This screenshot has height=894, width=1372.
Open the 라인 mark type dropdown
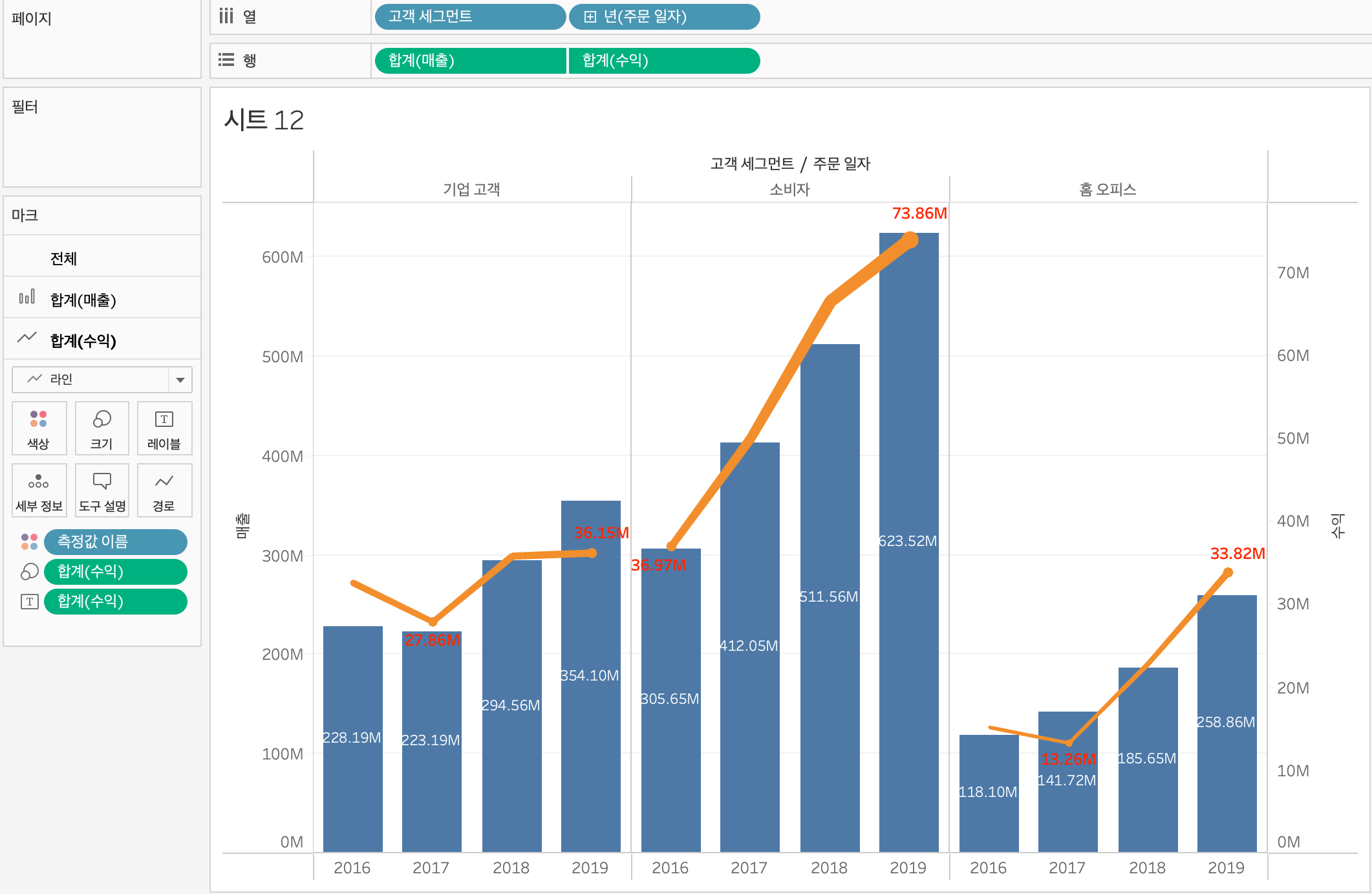(x=180, y=380)
